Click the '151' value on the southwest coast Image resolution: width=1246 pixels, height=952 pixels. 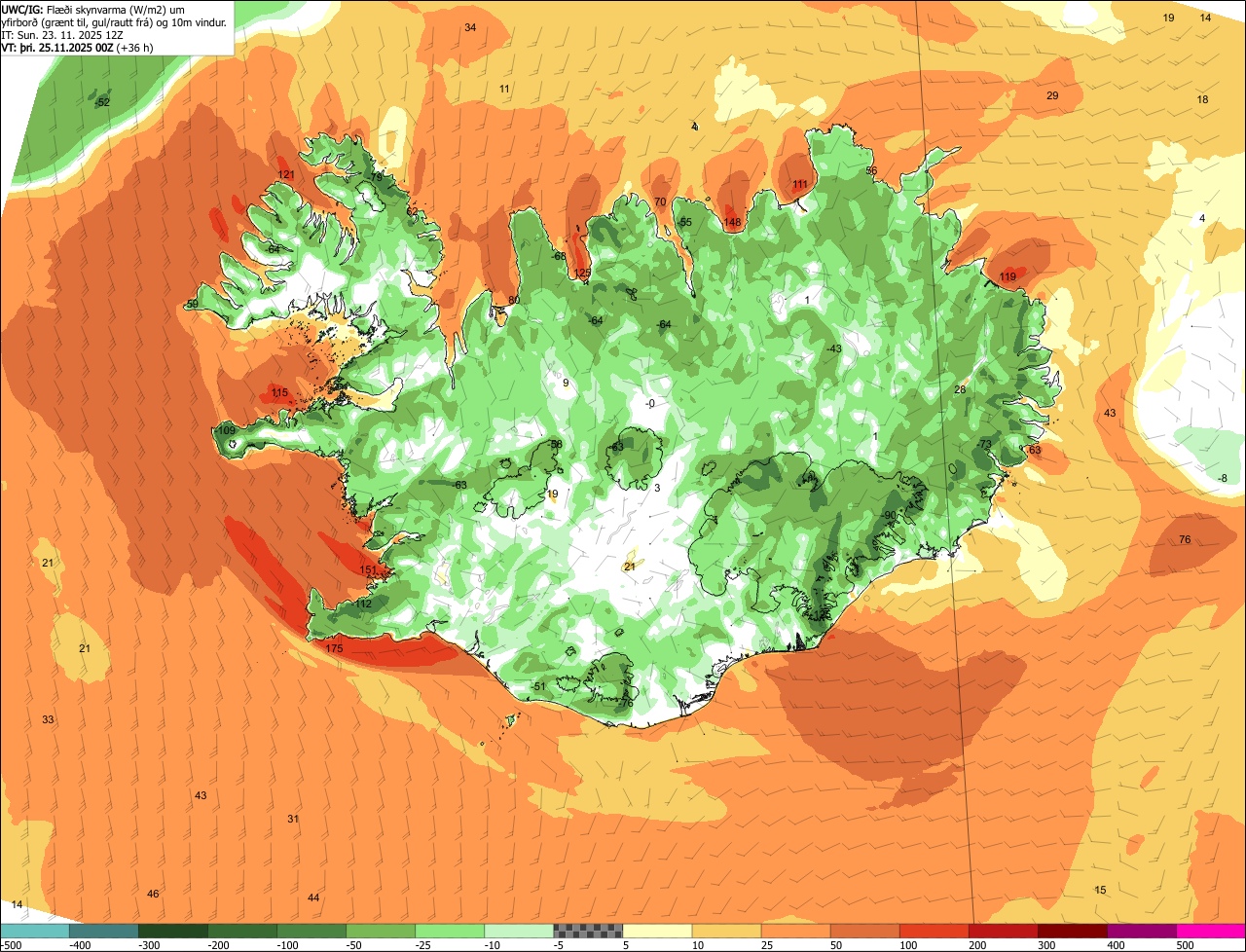click(367, 570)
